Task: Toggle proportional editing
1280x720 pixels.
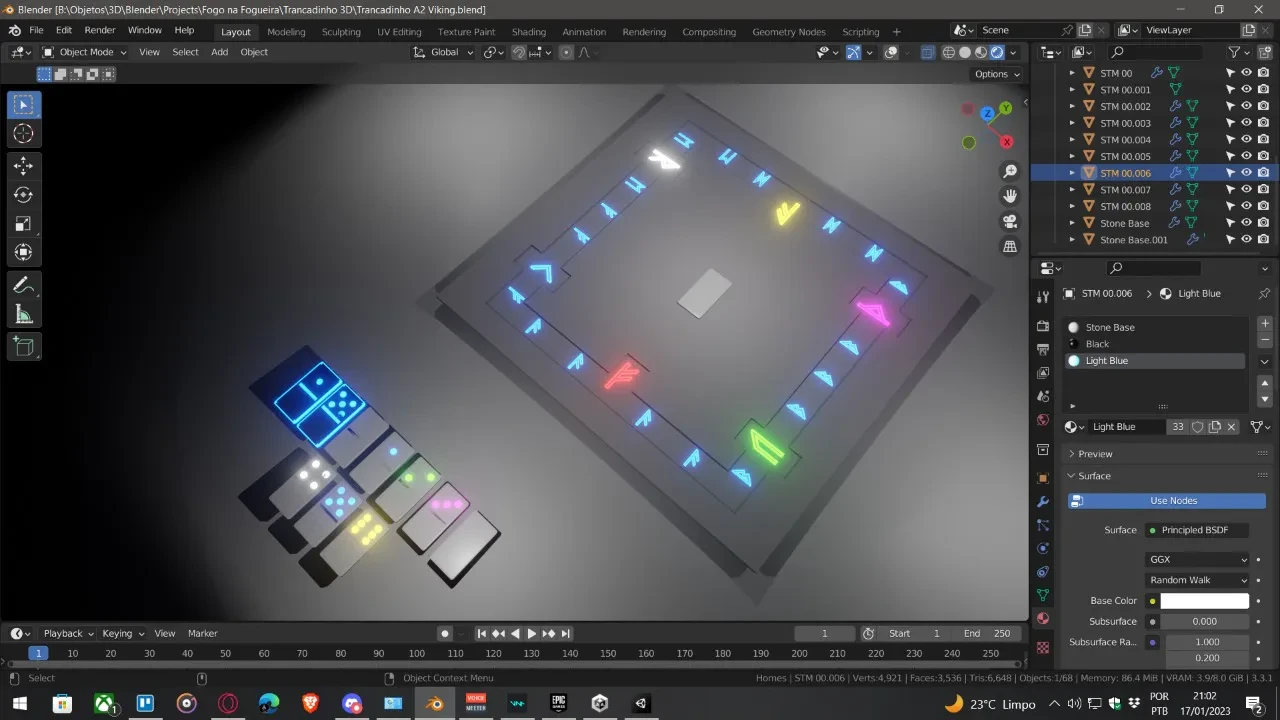Action: tap(566, 52)
